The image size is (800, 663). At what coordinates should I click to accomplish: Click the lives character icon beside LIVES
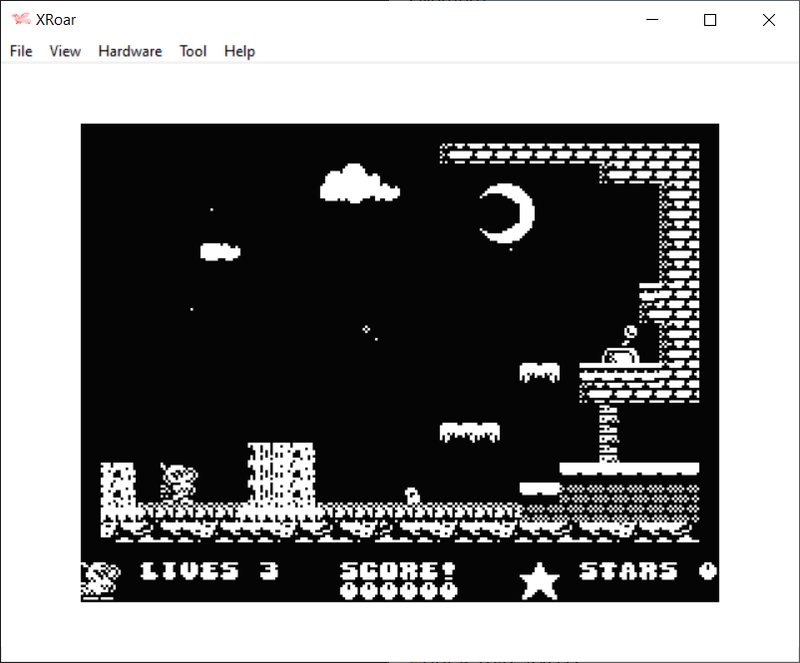pos(101,579)
